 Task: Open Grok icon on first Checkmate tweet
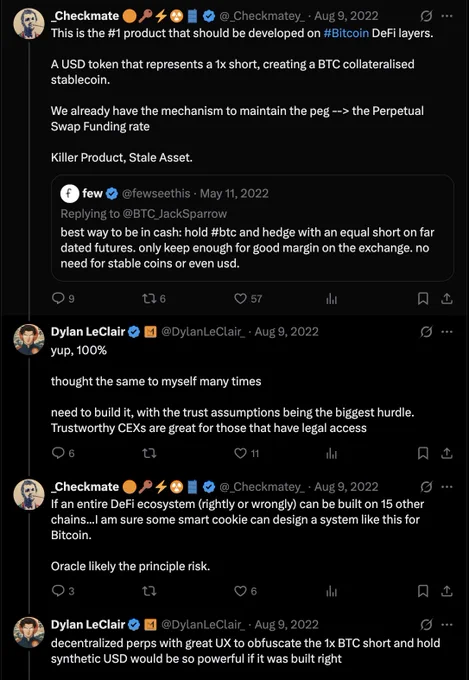tap(426, 16)
